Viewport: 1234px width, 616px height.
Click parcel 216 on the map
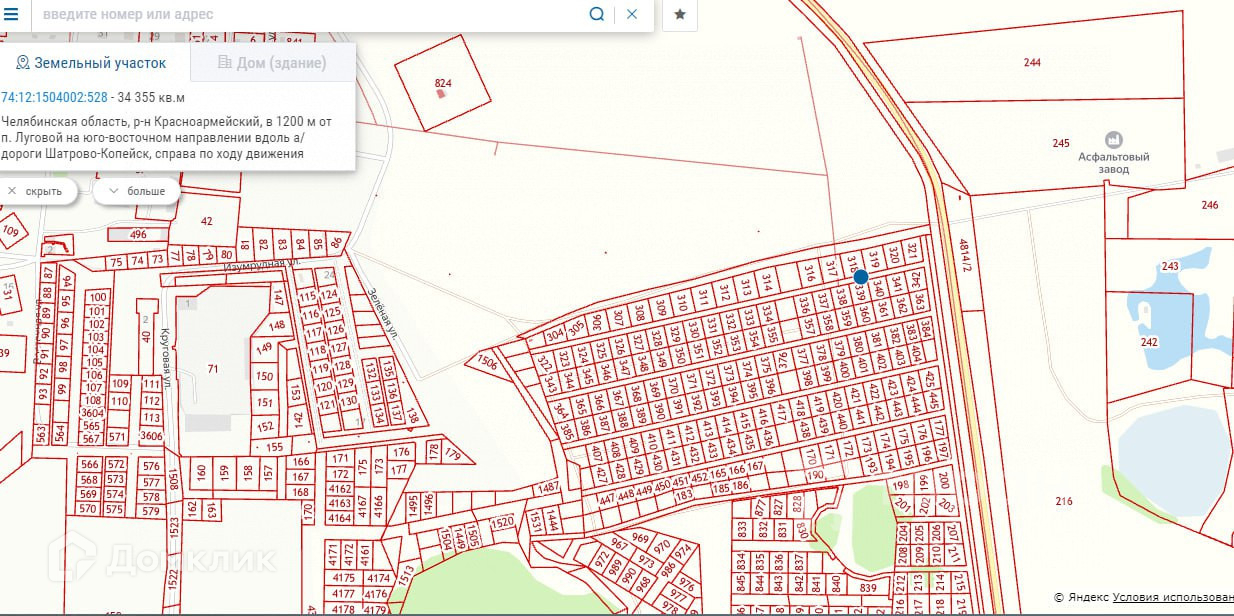click(1064, 501)
